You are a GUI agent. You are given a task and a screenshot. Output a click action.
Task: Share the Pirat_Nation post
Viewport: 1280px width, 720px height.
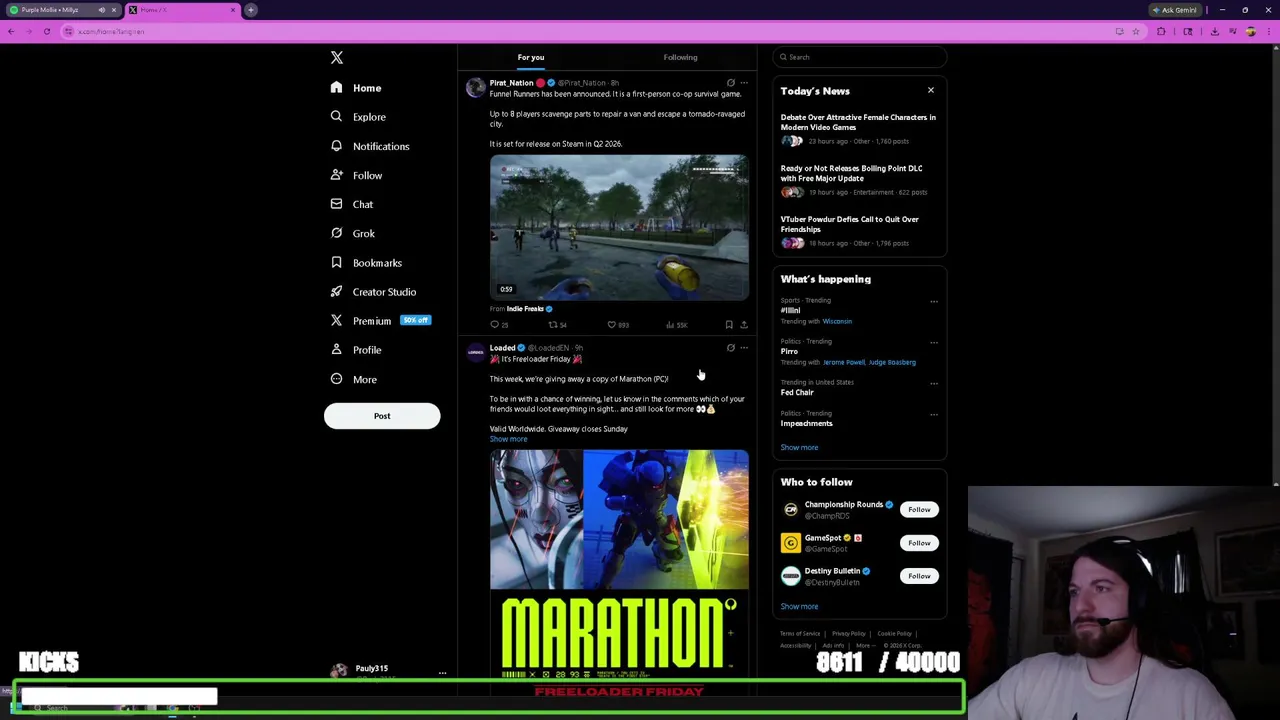coord(743,325)
